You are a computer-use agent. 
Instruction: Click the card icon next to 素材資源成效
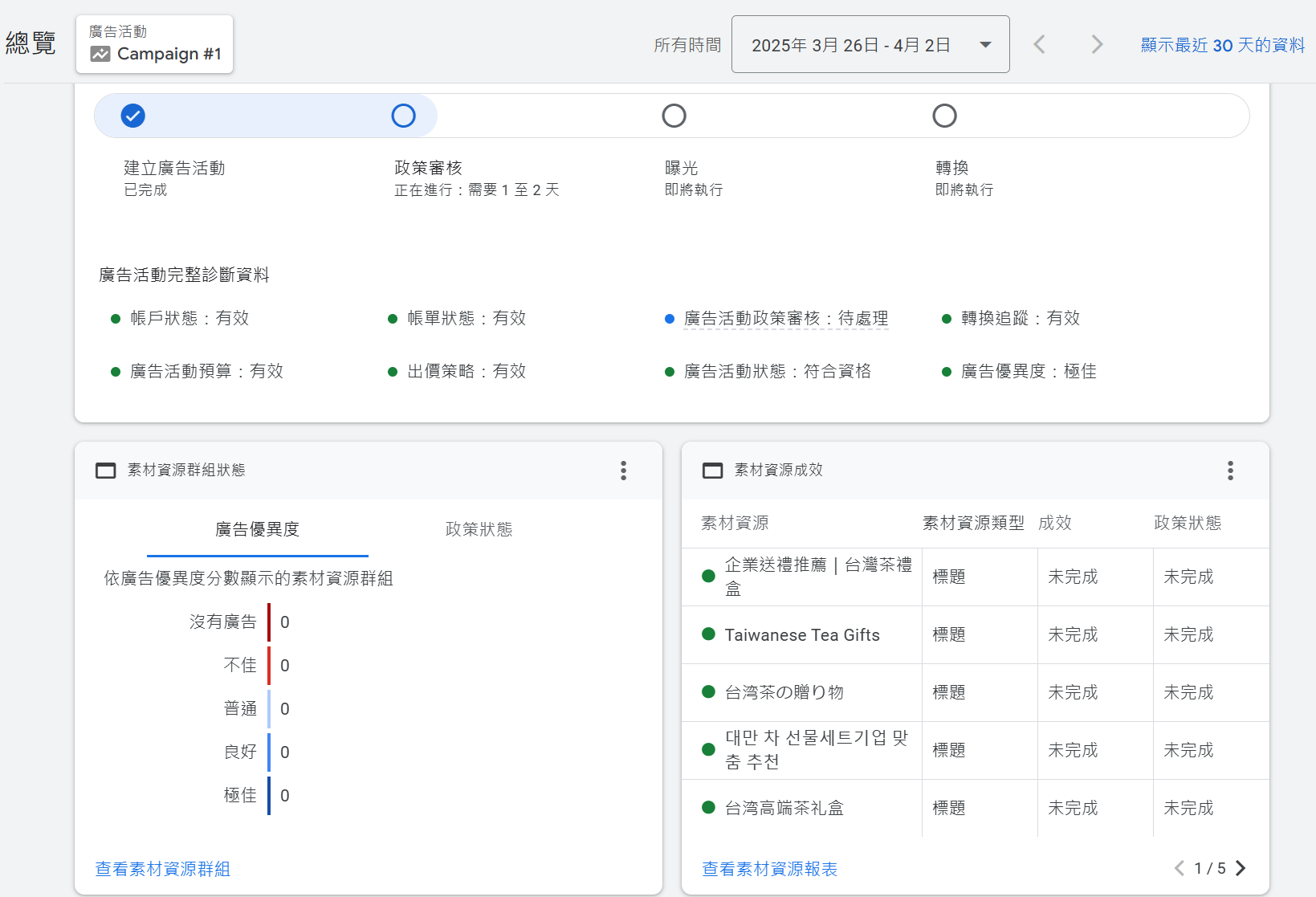pos(713,471)
